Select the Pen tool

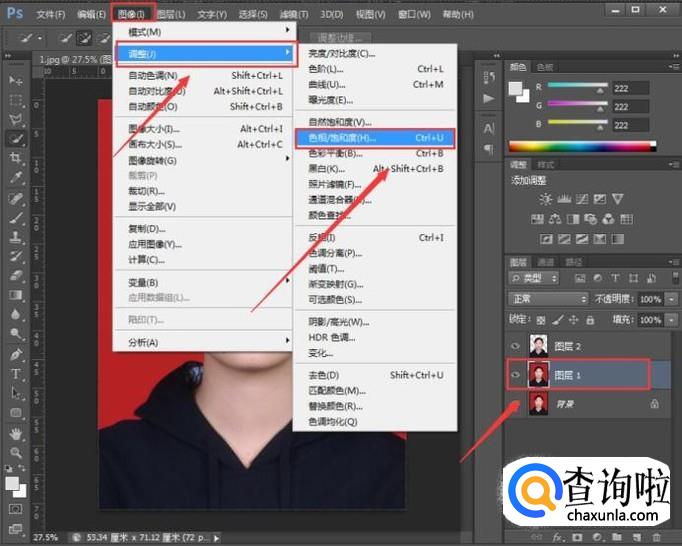click(17, 354)
